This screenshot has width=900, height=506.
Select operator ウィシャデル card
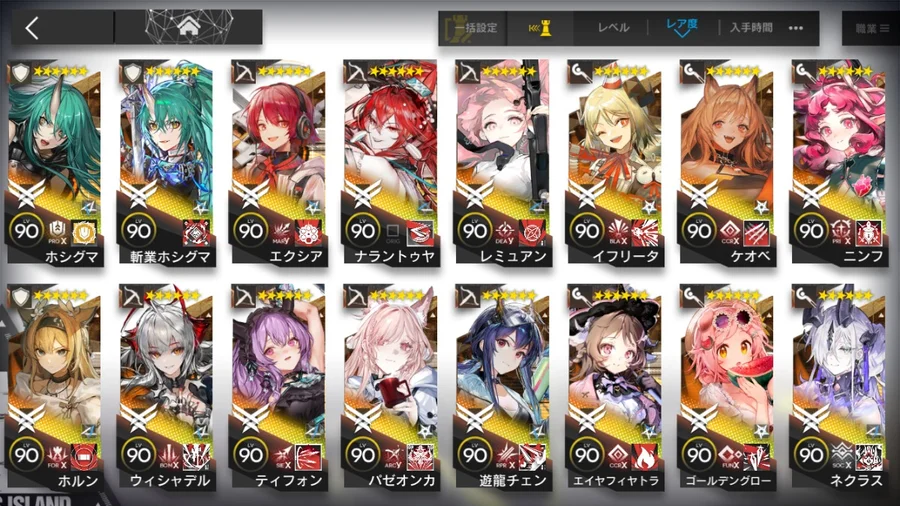167,388
